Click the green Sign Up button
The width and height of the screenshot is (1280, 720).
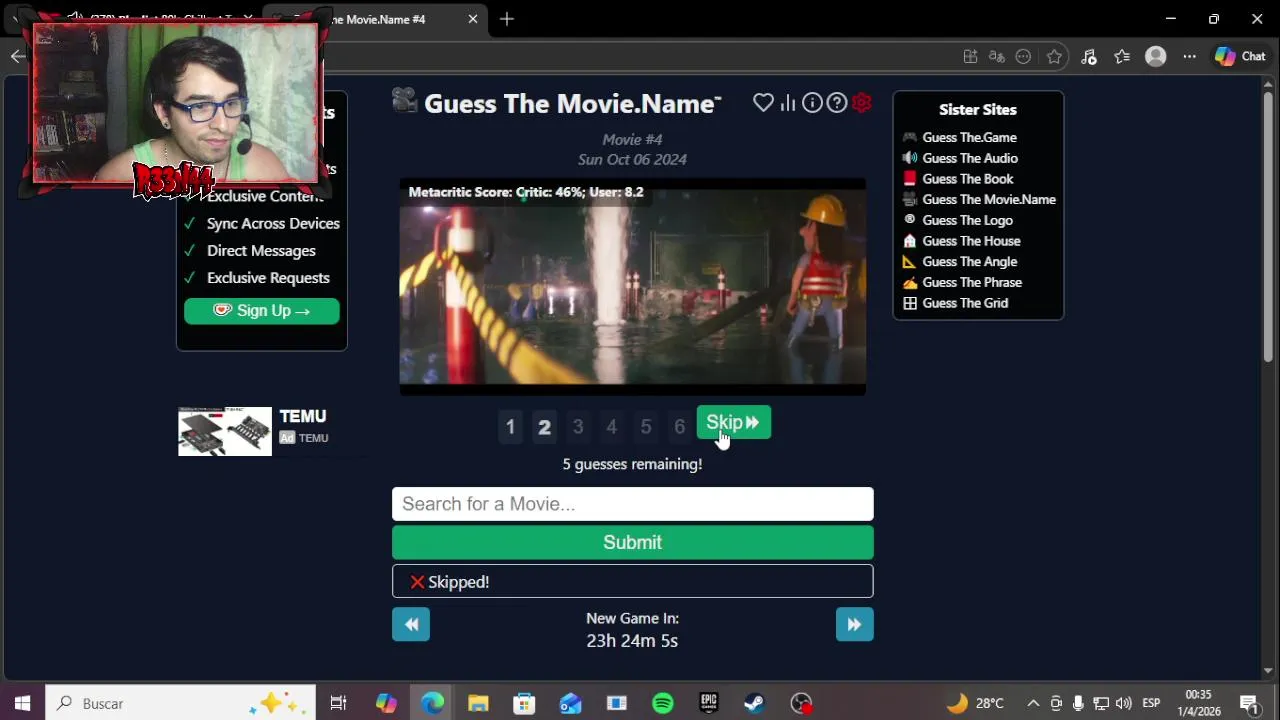(x=261, y=311)
